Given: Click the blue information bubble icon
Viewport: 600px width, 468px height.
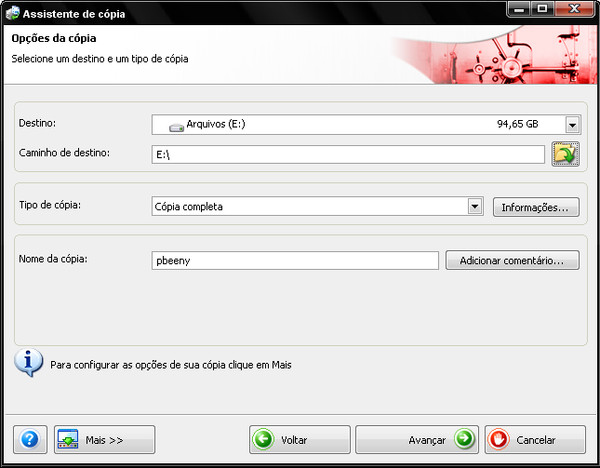Looking at the screenshot, I should [28, 362].
